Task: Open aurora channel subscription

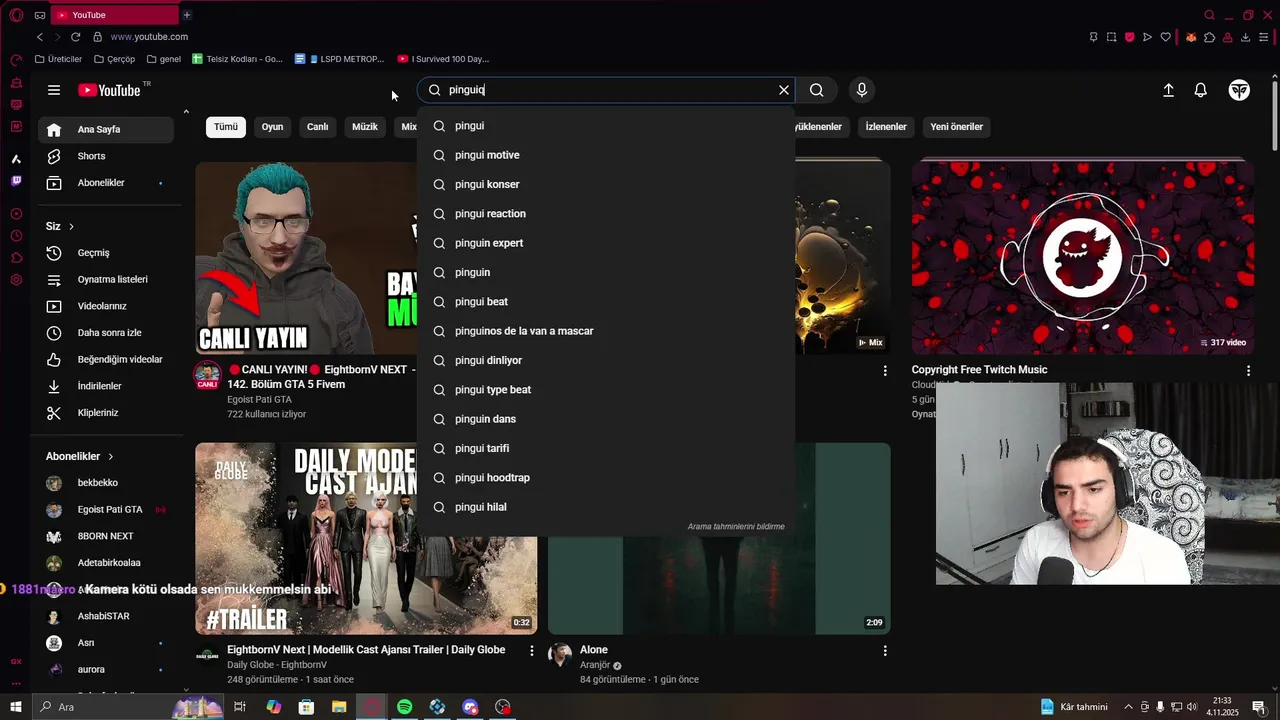Action: click(x=106, y=669)
